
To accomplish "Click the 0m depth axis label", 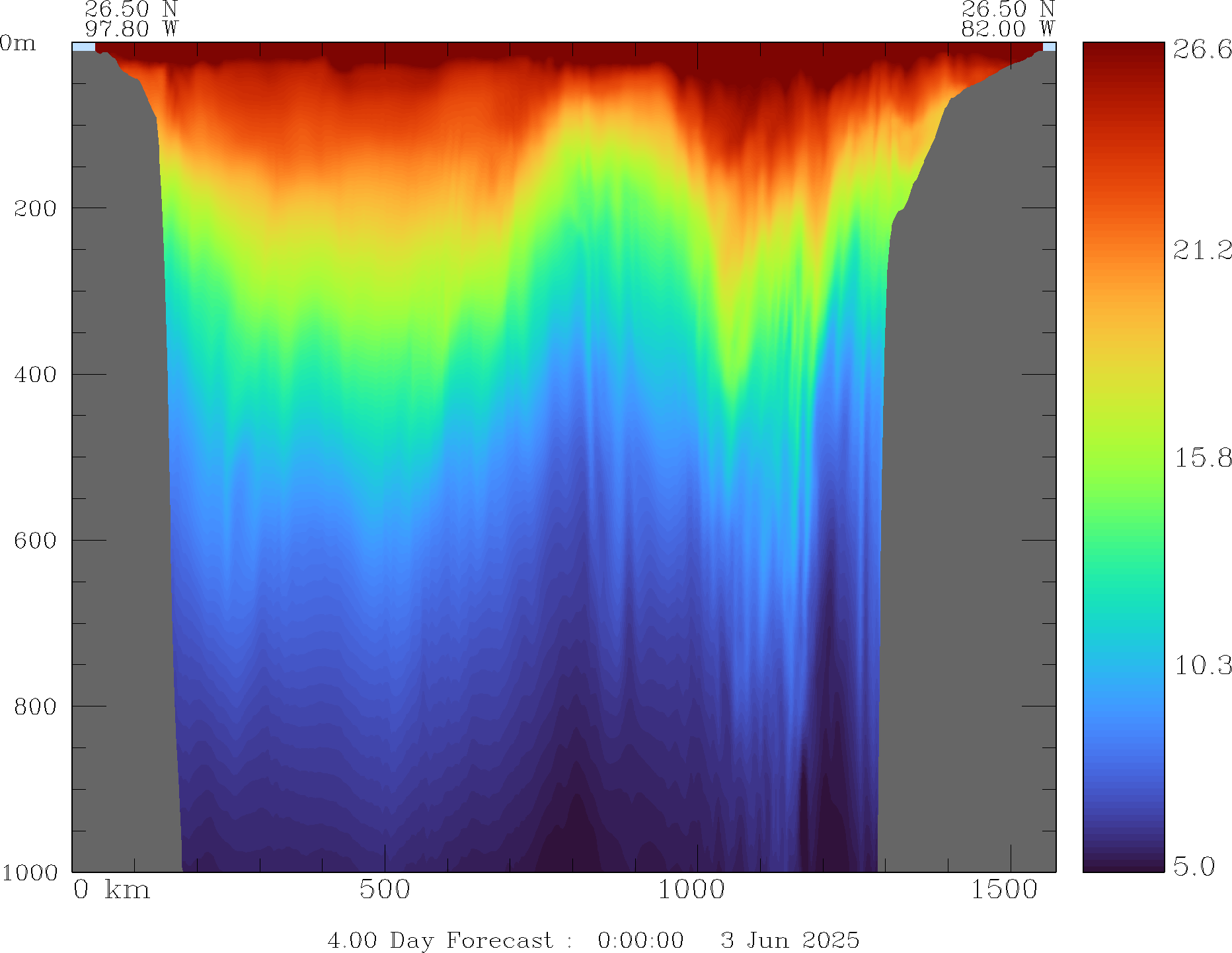I will [x=18, y=44].
